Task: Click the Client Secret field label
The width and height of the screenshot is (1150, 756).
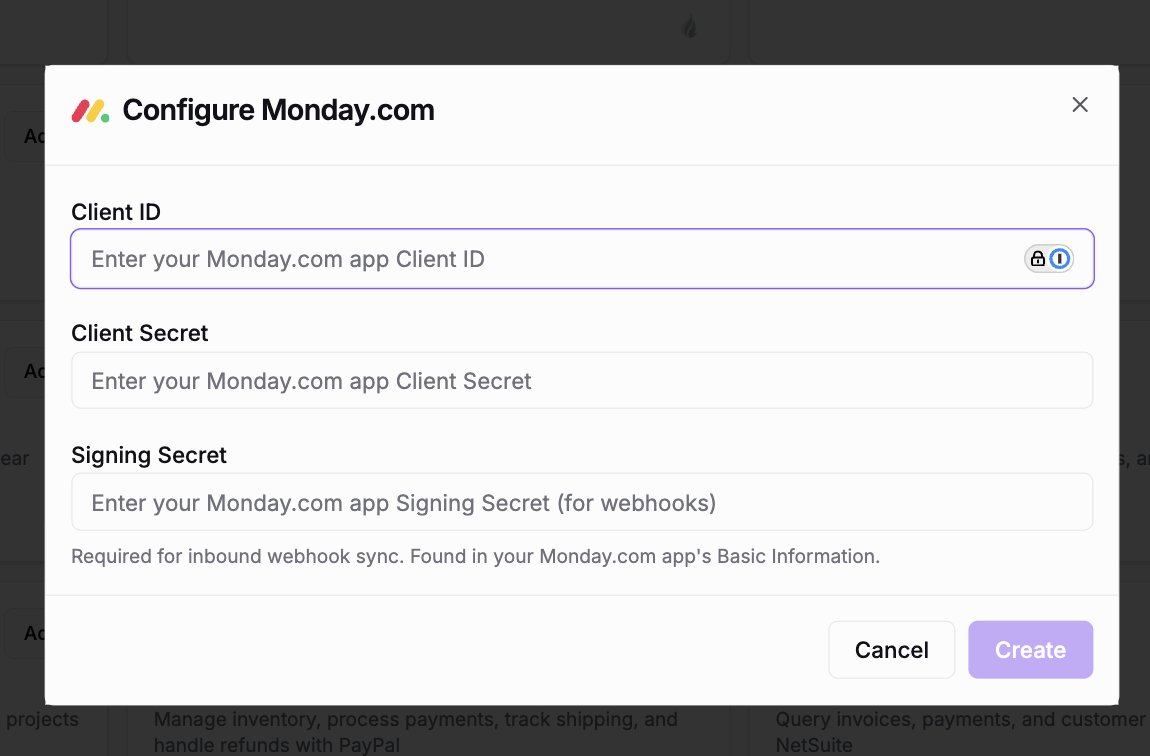Action: coord(139,333)
